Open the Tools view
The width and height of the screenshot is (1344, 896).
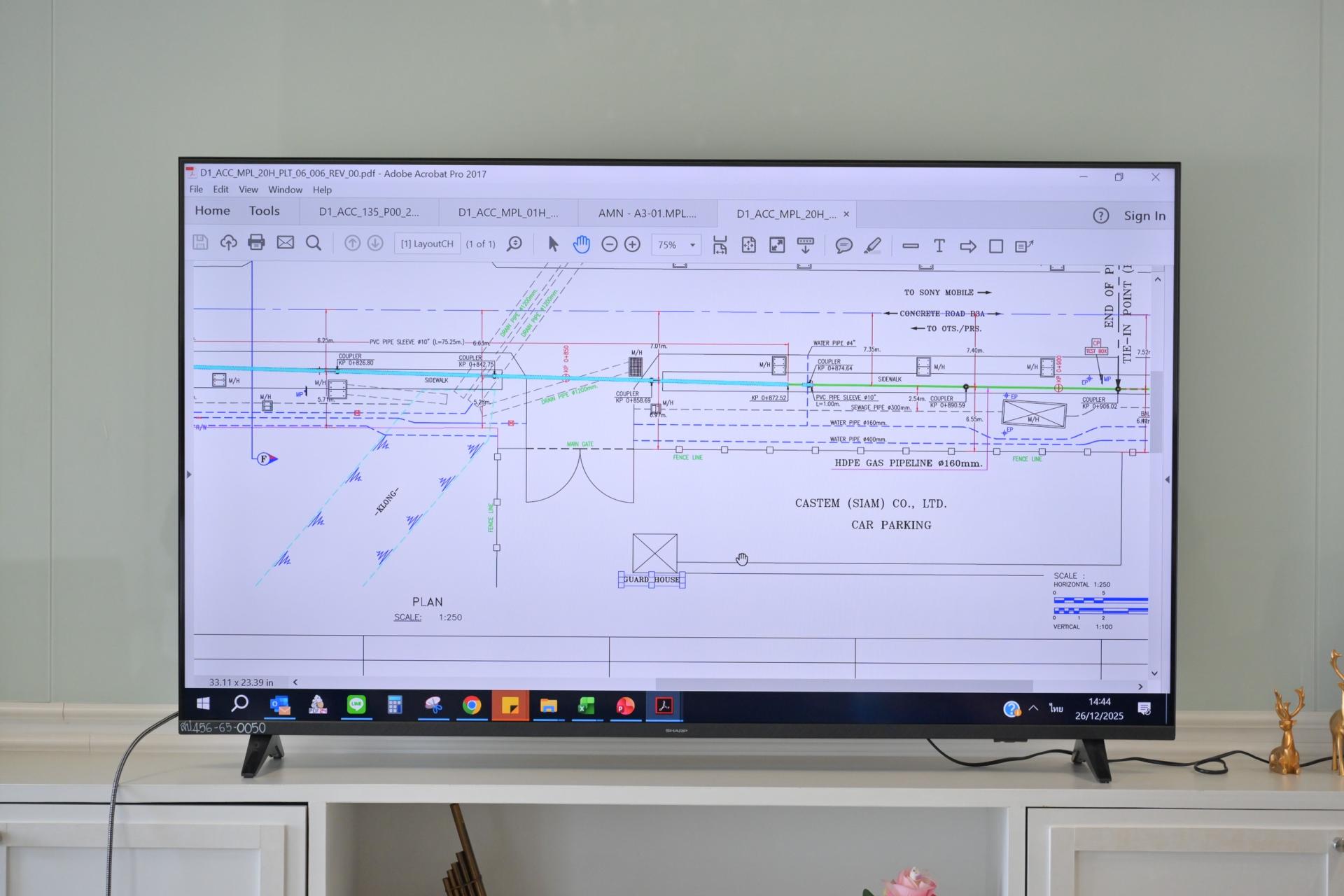[264, 211]
